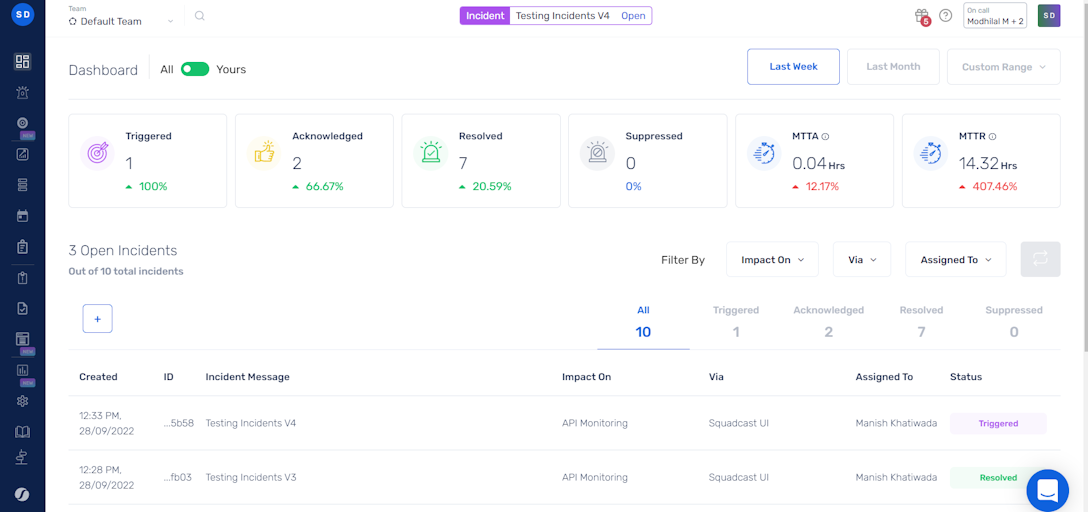The height and width of the screenshot is (512, 1088).
Task: Open the settings gear in the sidebar
Action: point(22,401)
